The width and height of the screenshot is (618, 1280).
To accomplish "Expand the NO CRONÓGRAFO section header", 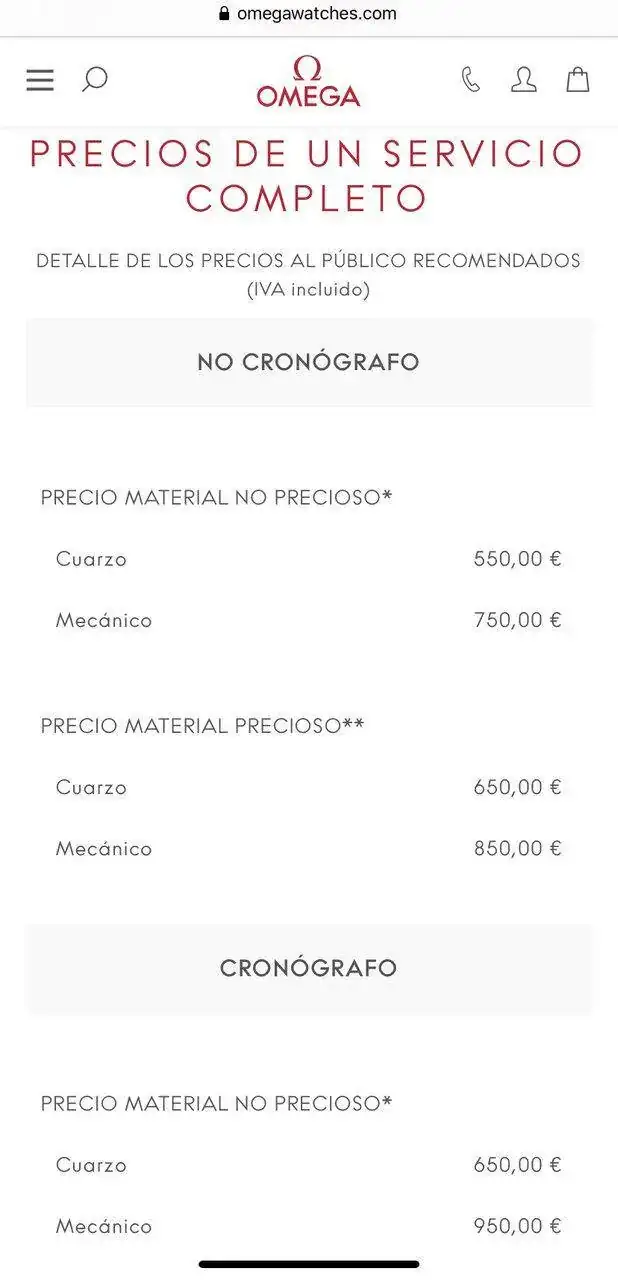I will coord(308,362).
